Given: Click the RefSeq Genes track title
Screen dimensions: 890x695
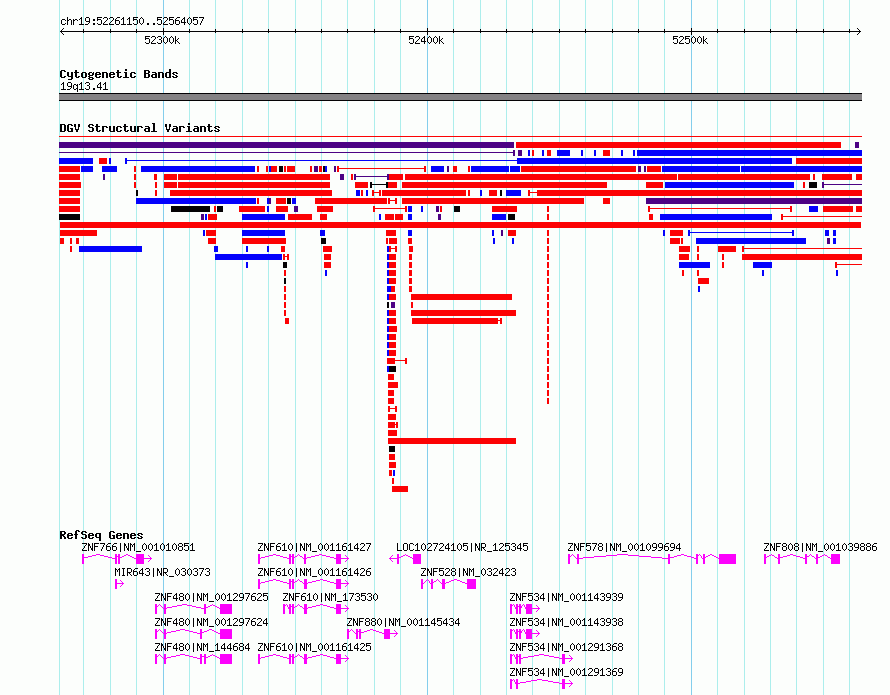Looking at the screenshot, I should point(101,535).
